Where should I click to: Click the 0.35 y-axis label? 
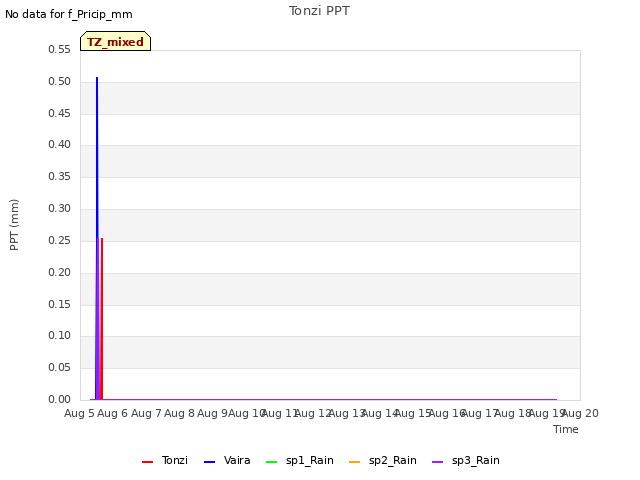click(59, 176)
